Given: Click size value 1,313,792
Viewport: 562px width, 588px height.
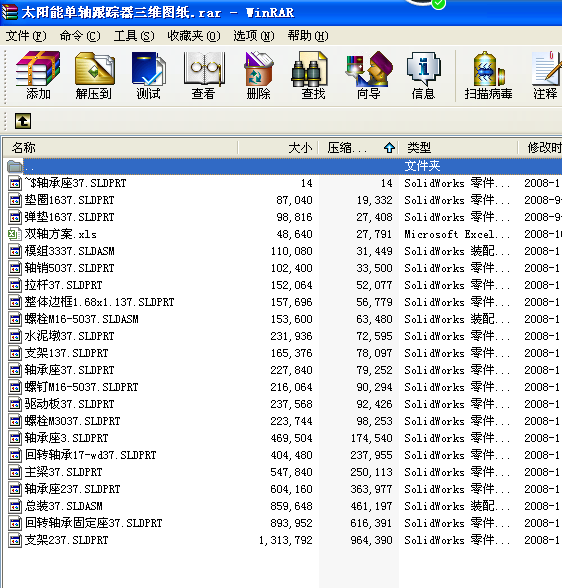Looking at the screenshot, I should coord(286,540).
